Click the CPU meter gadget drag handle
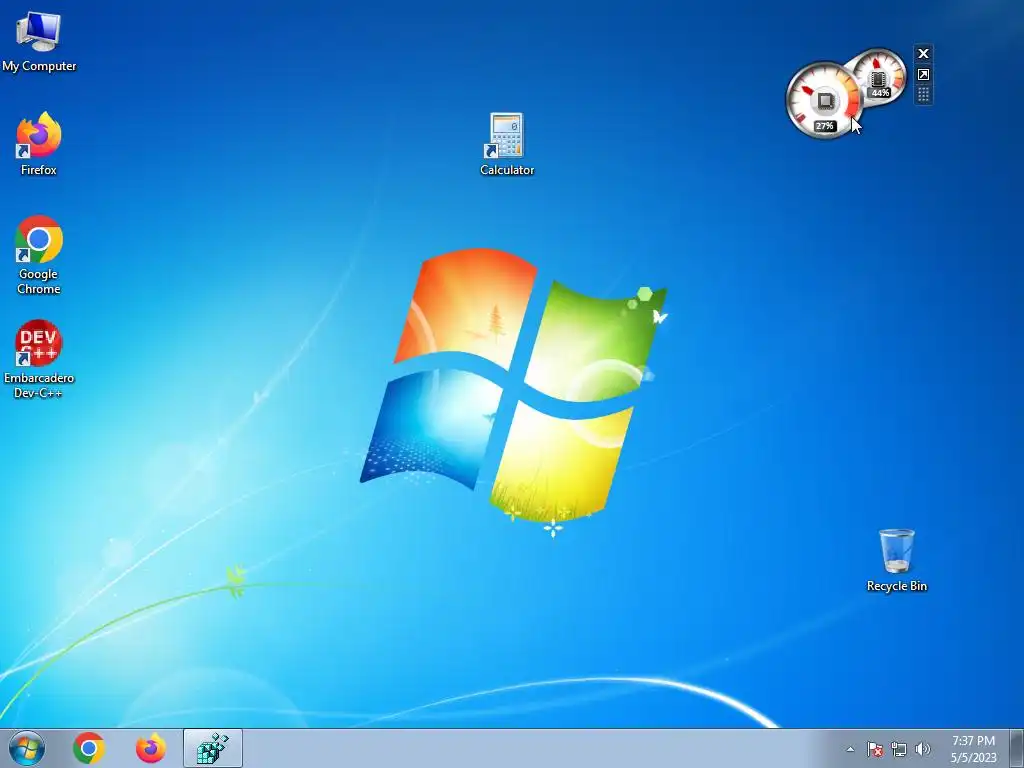Image resolution: width=1024 pixels, height=768 pixels. coord(923,95)
